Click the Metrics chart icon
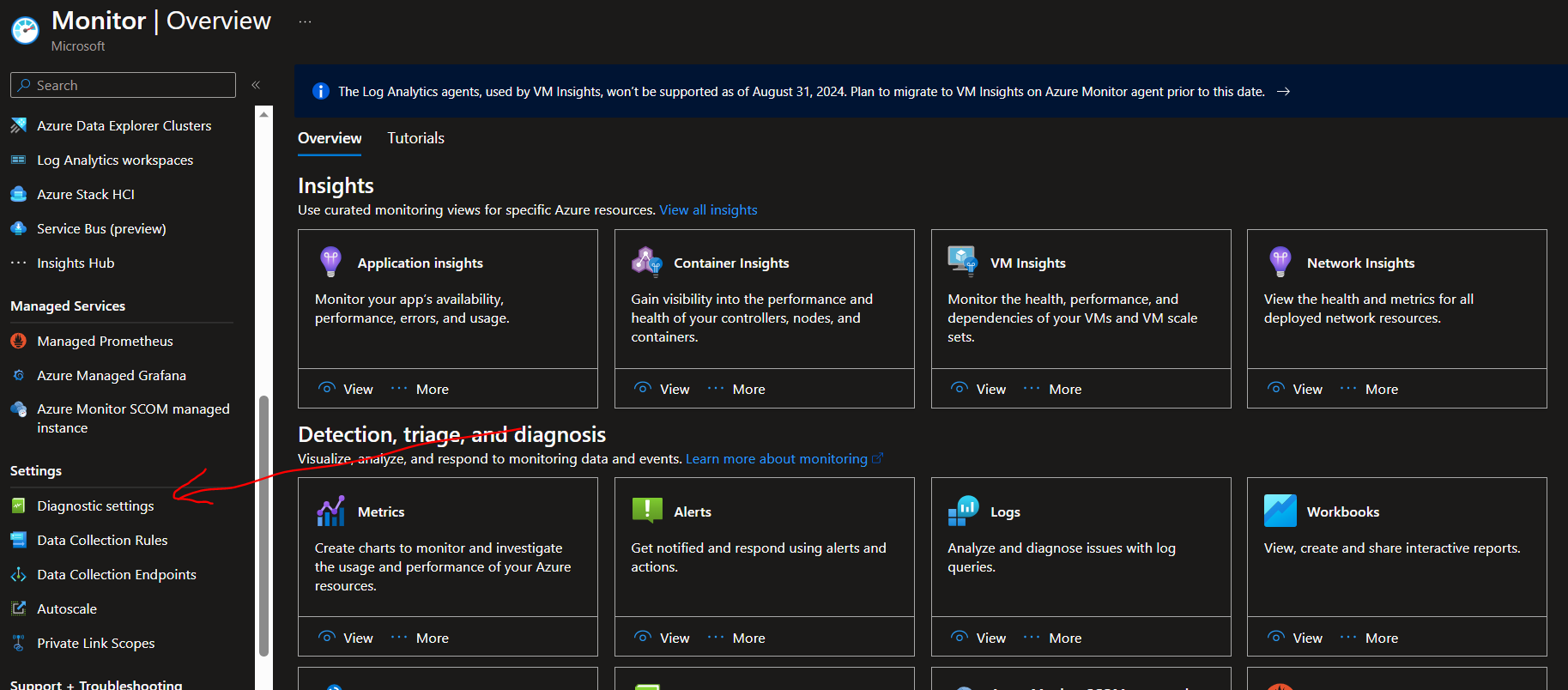Viewport: 1568px width, 690px height. coord(330,511)
